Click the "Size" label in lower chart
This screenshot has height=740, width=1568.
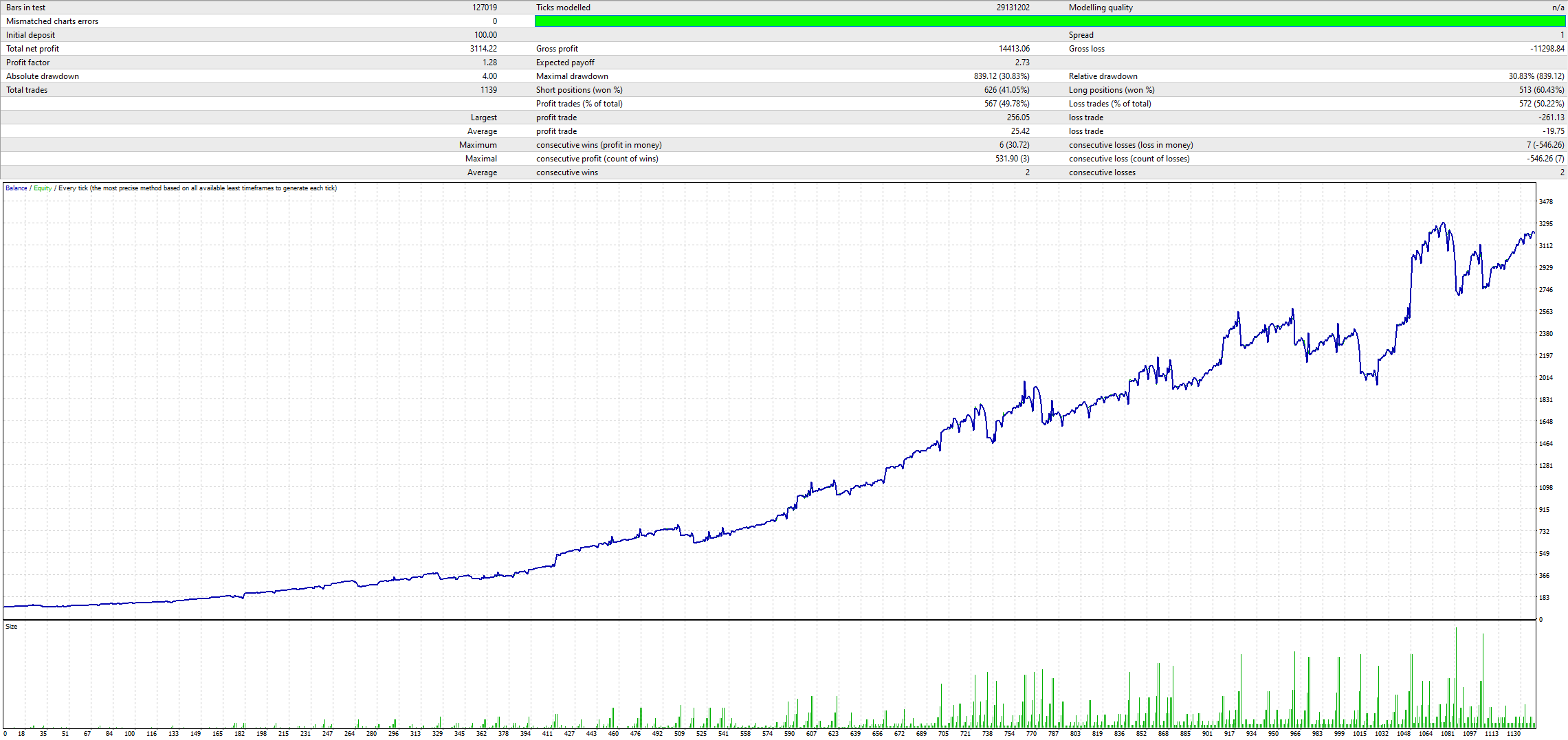(11, 627)
